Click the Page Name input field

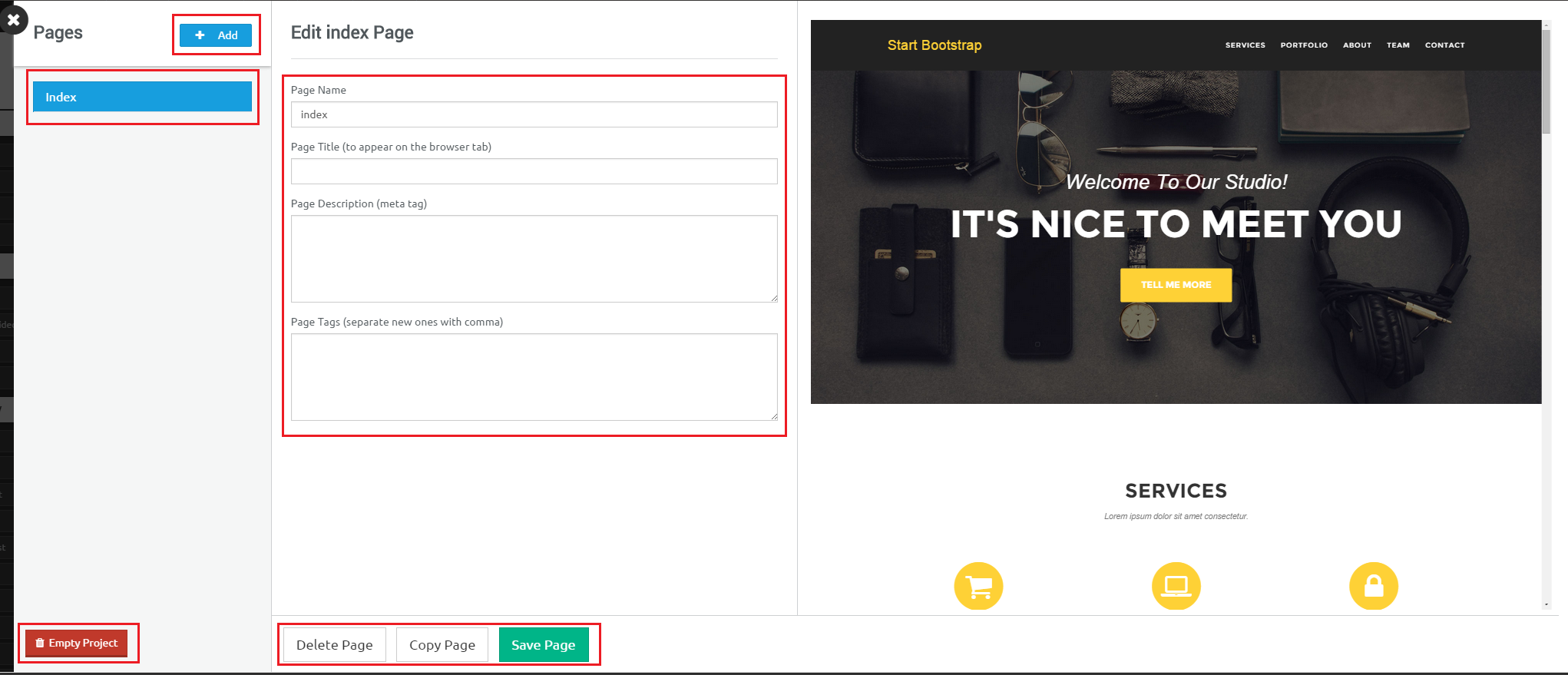pyautogui.click(x=534, y=114)
